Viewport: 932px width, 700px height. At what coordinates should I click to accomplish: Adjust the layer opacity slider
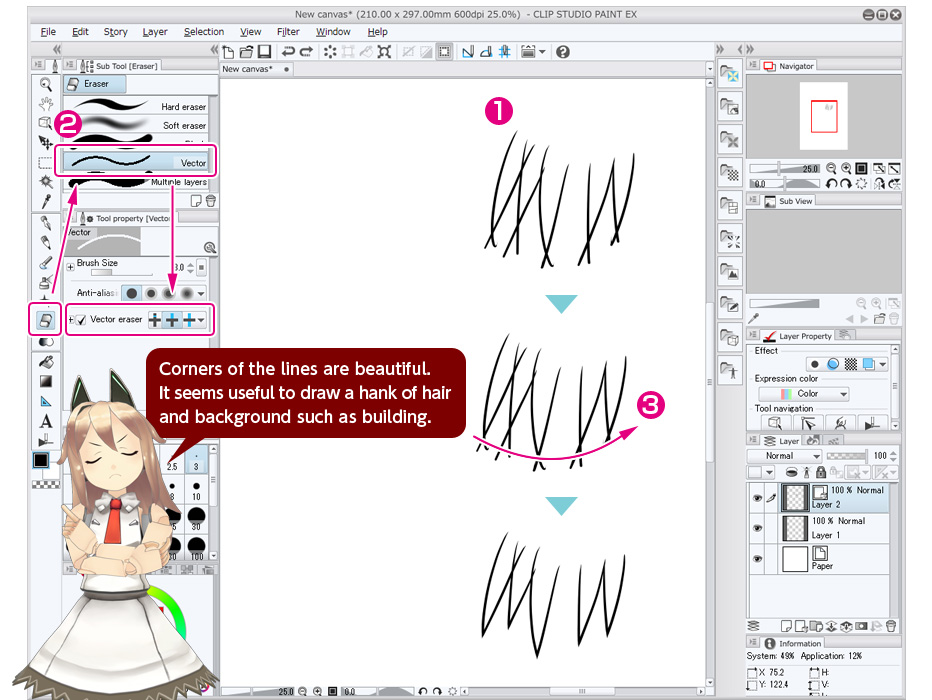point(845,455)
